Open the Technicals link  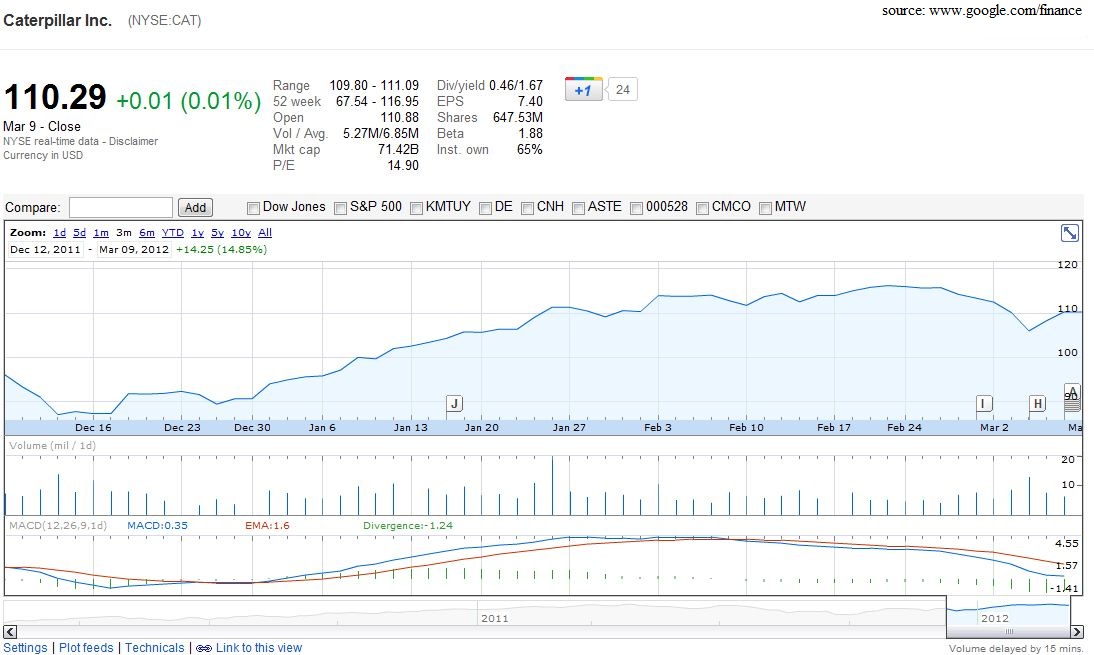click(x=155, y=648)
